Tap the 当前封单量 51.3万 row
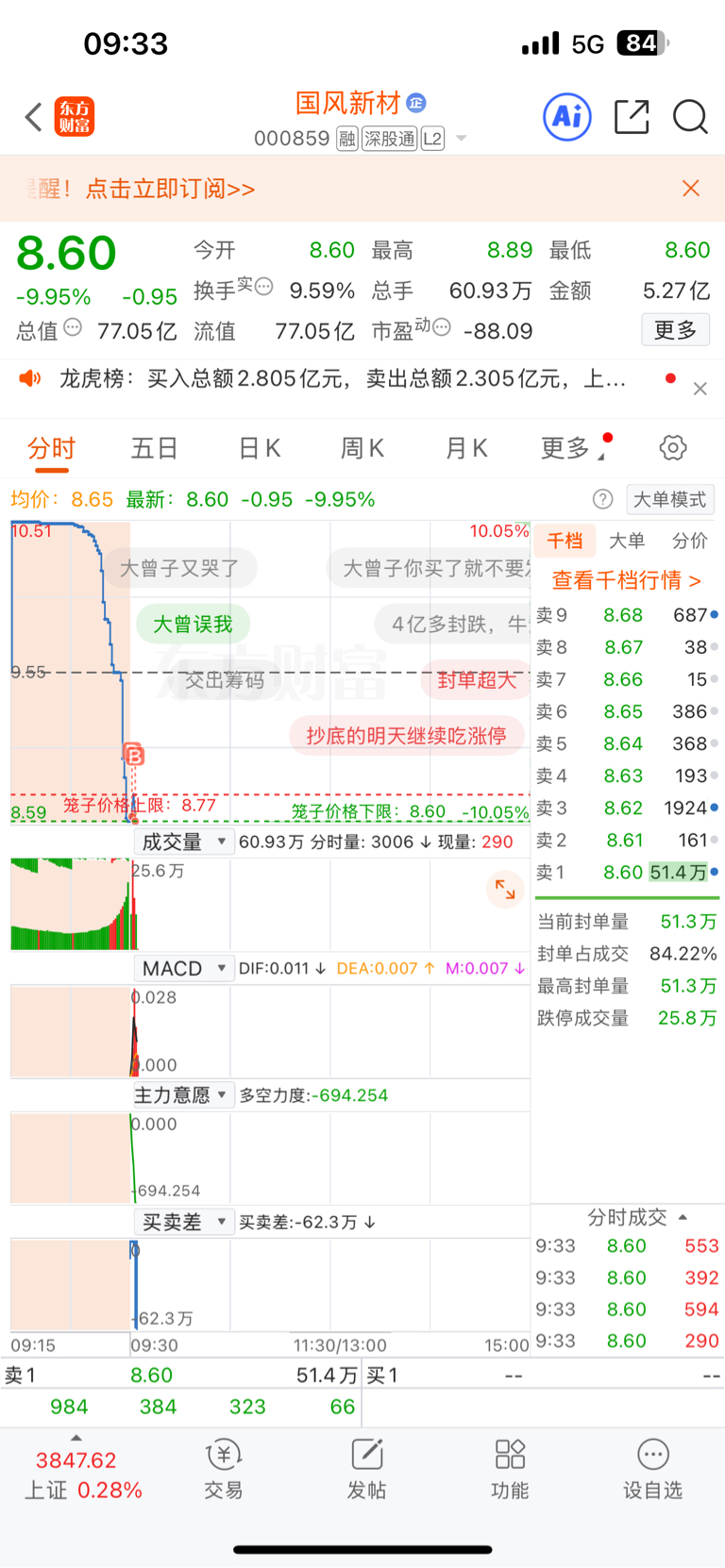The height and width of the screenshot is (1568, 725). pyautogui.click(x=627, y=922)
